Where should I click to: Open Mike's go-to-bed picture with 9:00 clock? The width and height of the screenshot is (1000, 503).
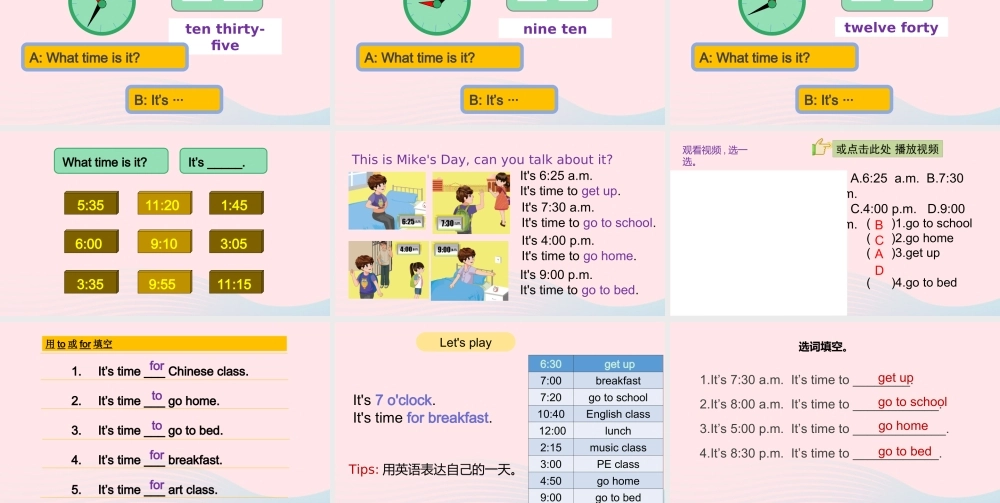(x=470, y=270)
